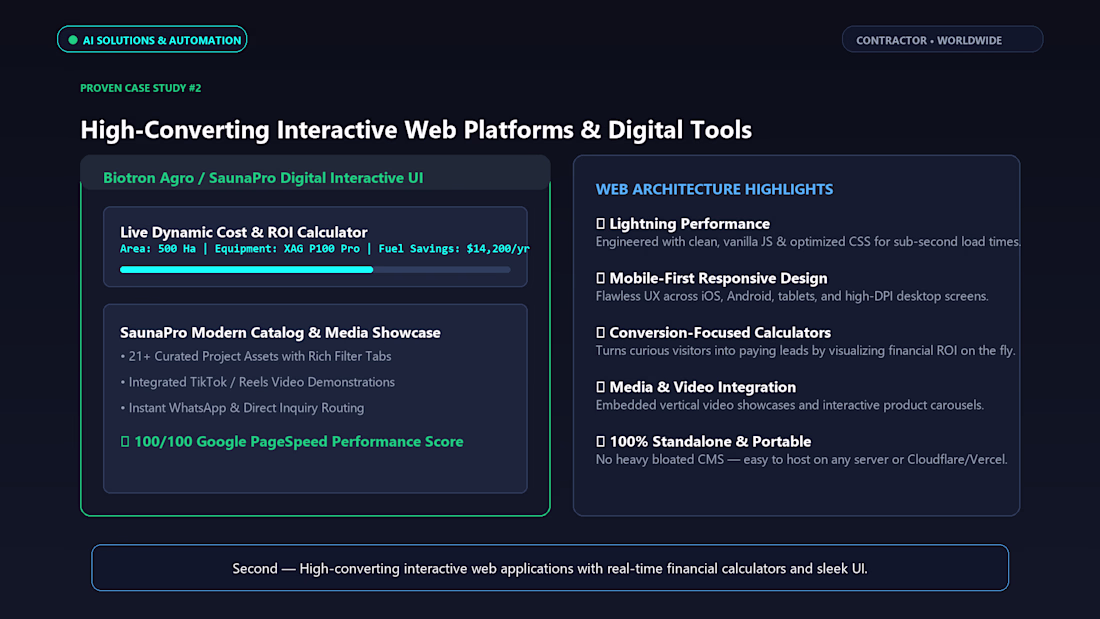Click the green status dot in the AI Solutions badge
Image resolution: width=1100 pixels, height=619 pixels.
click(73, 40)
